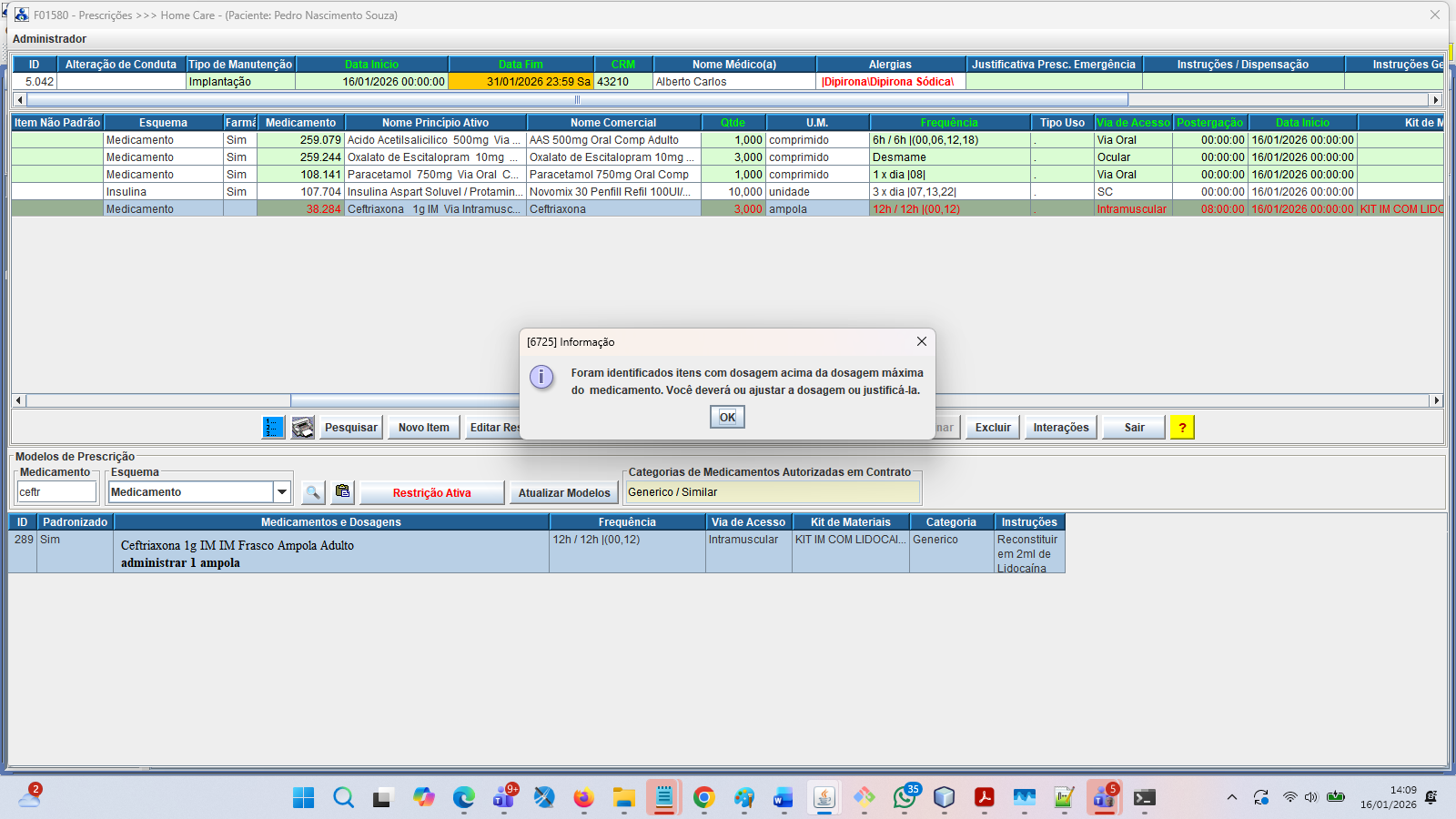Image resolution: width=1456 pixels, height=819 pixels.
Task: Click the Frequência column header
Action: coord(948,123)
